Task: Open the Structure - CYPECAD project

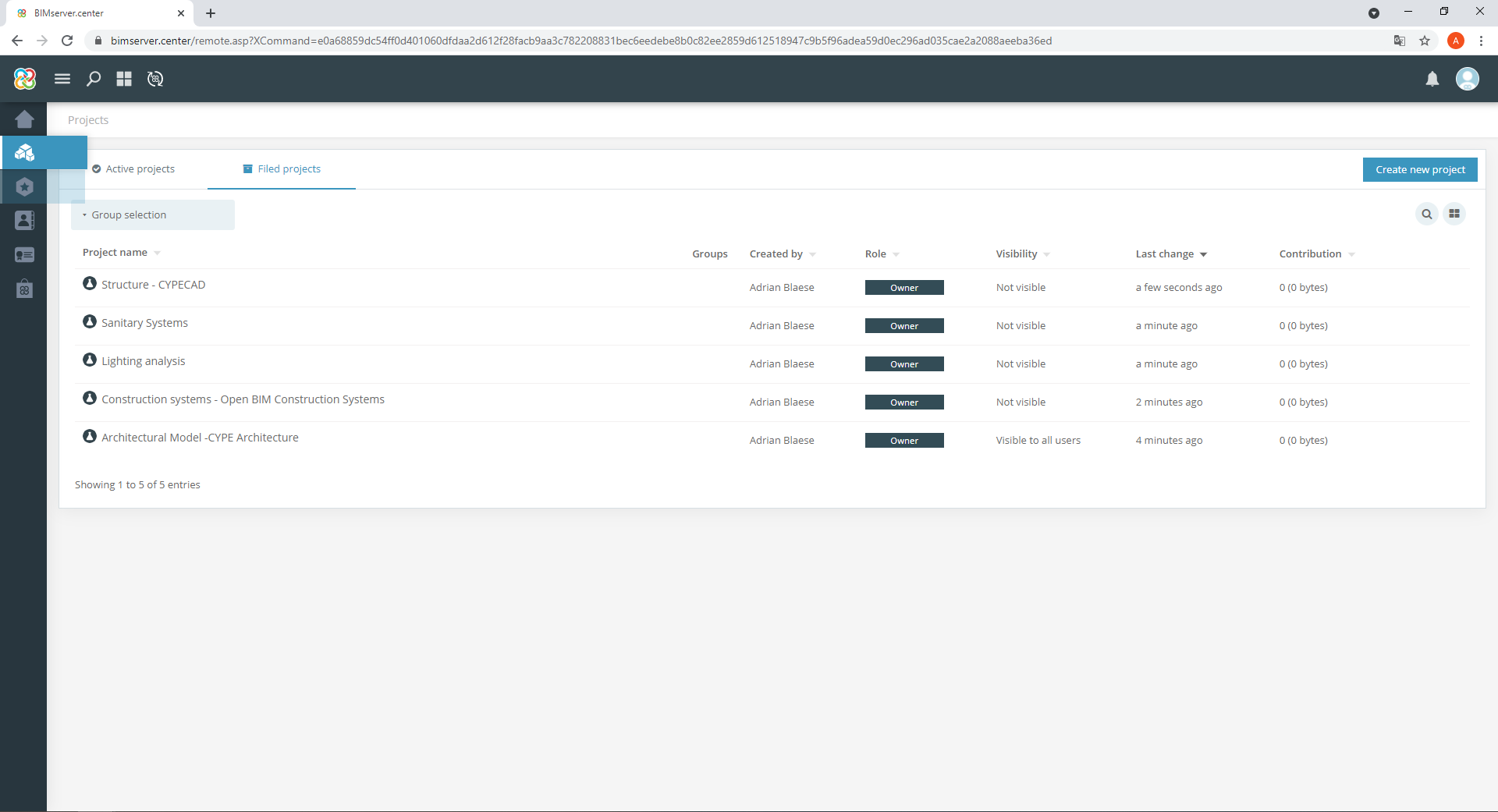Action: point(154,285)
